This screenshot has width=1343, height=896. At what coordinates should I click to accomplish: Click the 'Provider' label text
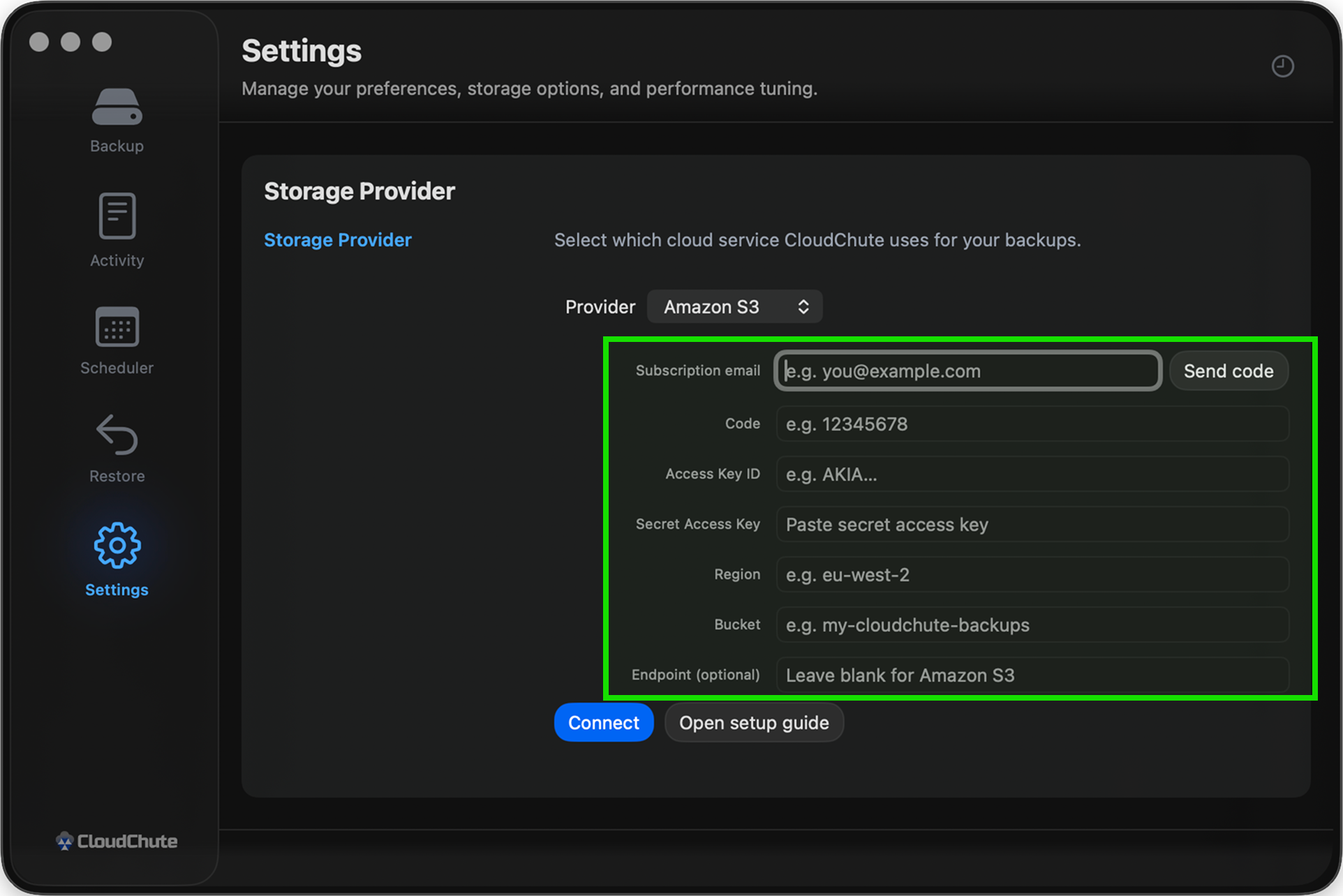[600, 307]
